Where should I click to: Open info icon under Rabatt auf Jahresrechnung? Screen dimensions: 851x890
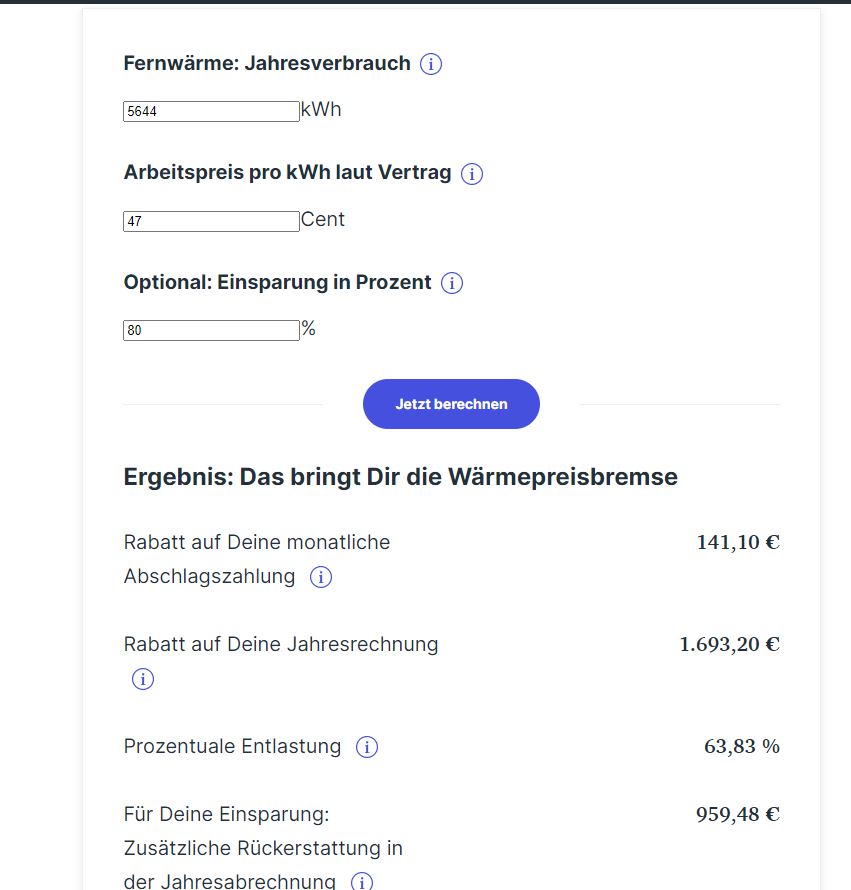[143, 680]
